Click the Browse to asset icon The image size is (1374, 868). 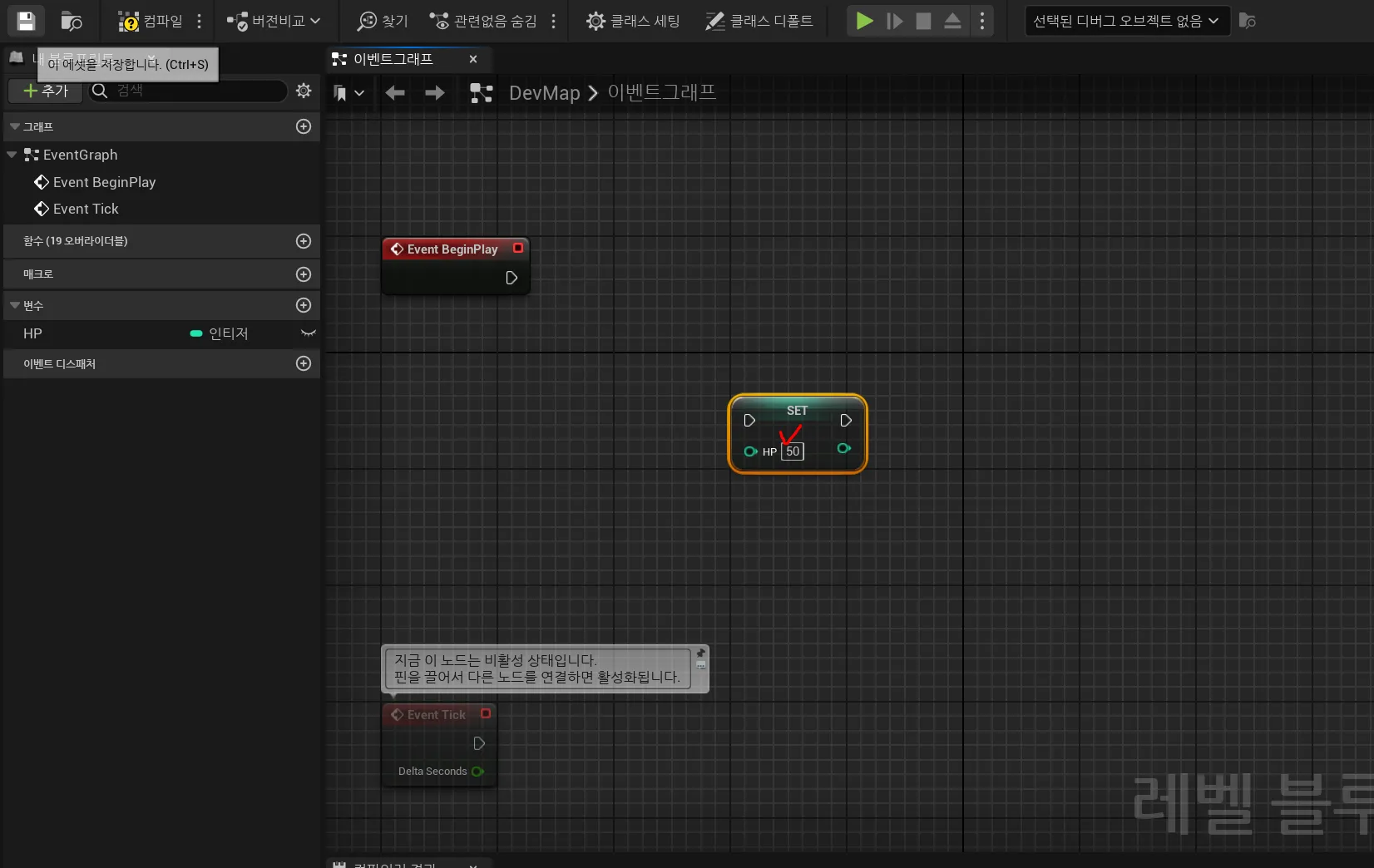coord(72,21)
